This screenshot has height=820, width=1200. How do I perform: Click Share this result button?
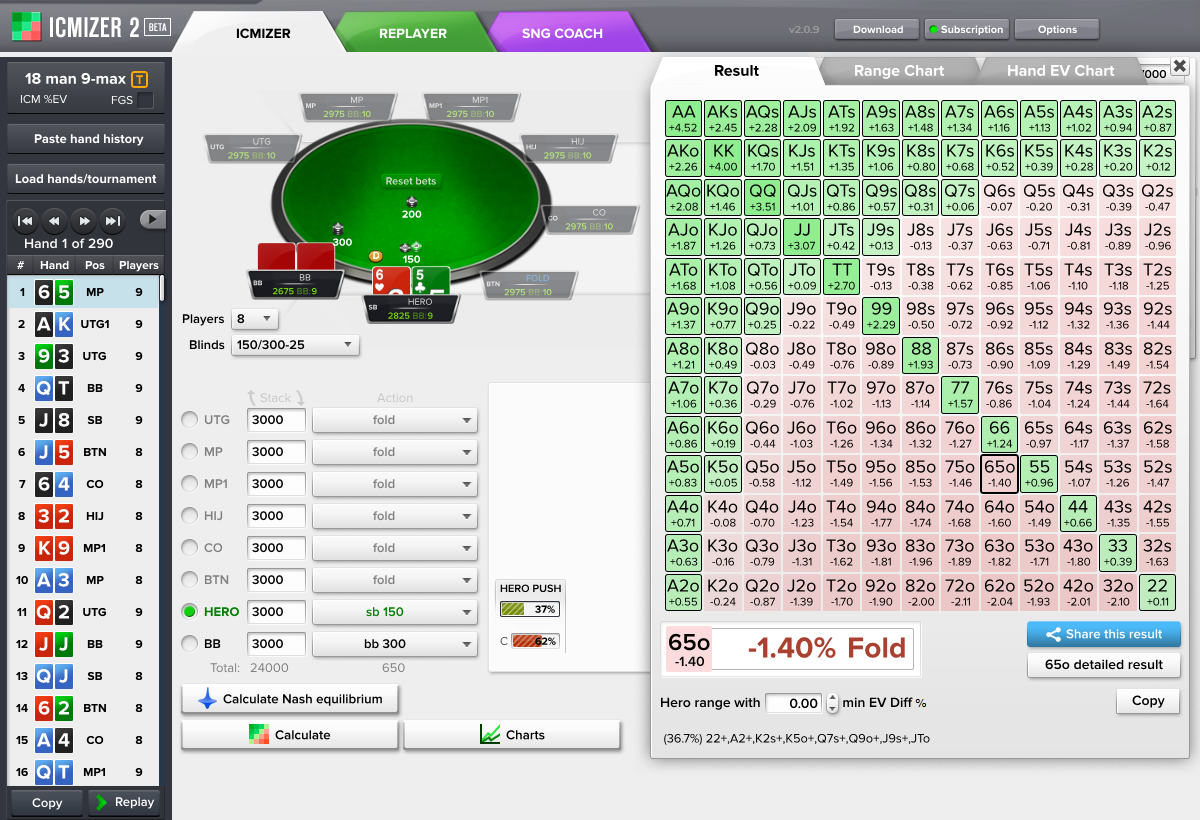[x=1104, y=634]
